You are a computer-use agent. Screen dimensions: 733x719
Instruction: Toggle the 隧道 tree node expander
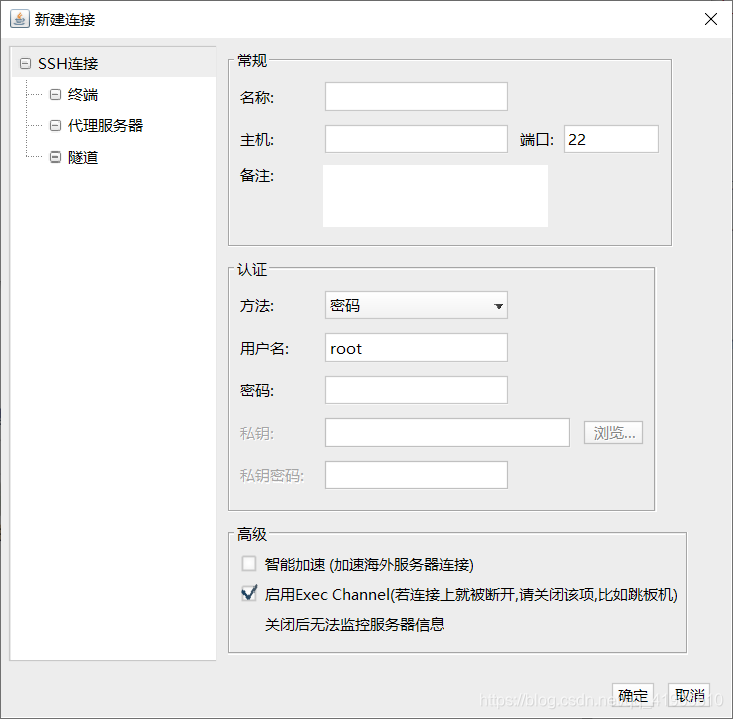(55, 157)
